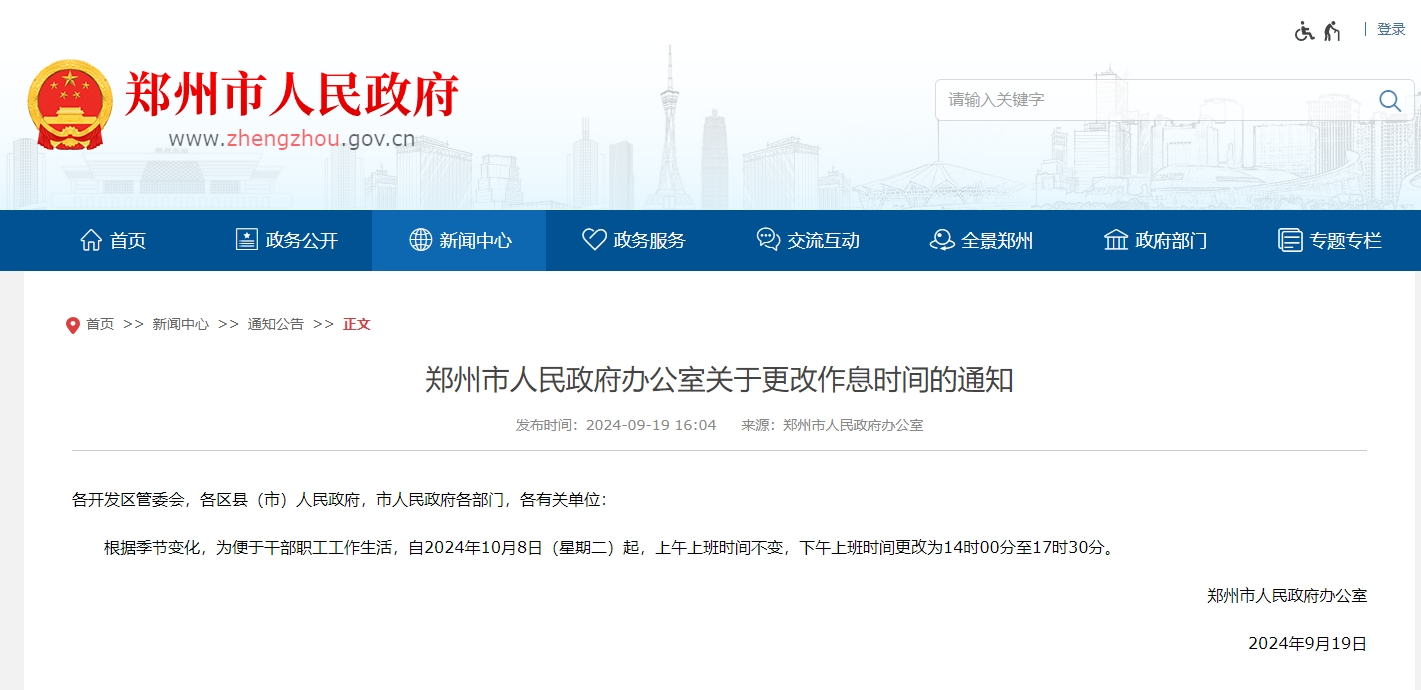Click the salutation line 各开发区管委会
The image size is (1421, 690).
[339, 499]
